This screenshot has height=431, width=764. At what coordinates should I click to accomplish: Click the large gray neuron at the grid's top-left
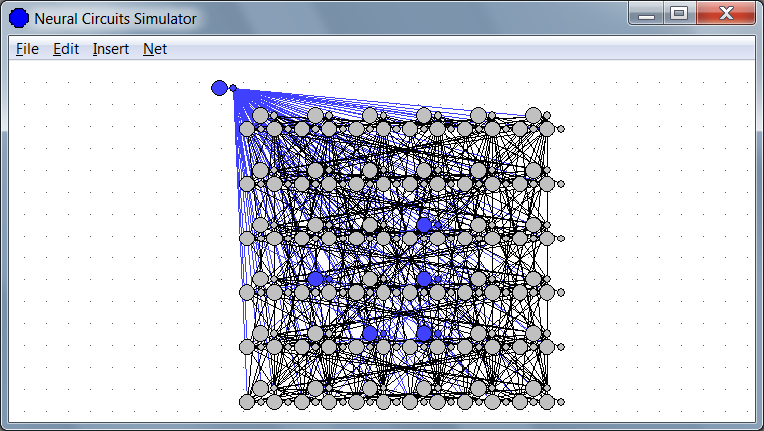[x=261, y=116]
